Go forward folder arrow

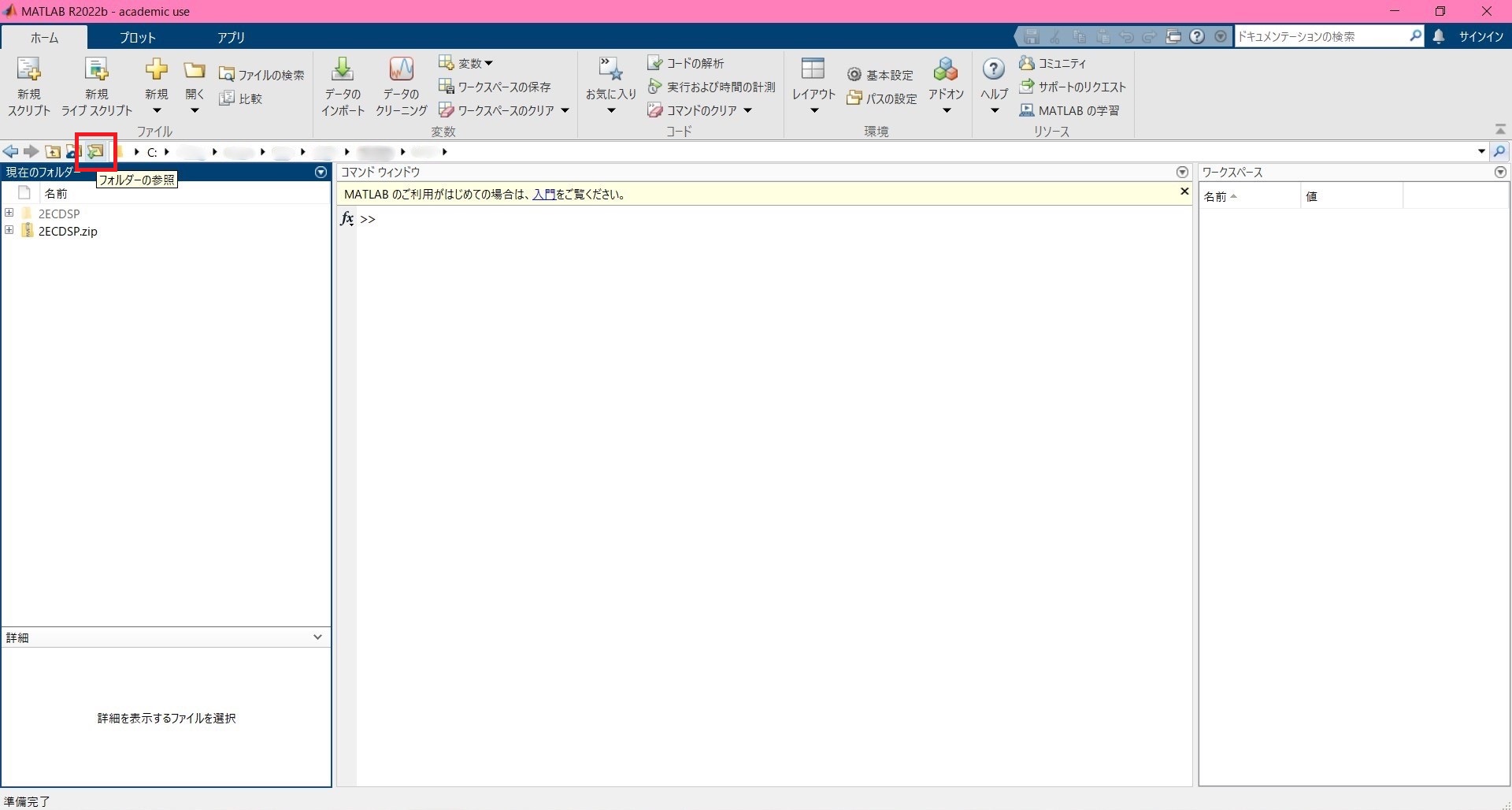31,151
